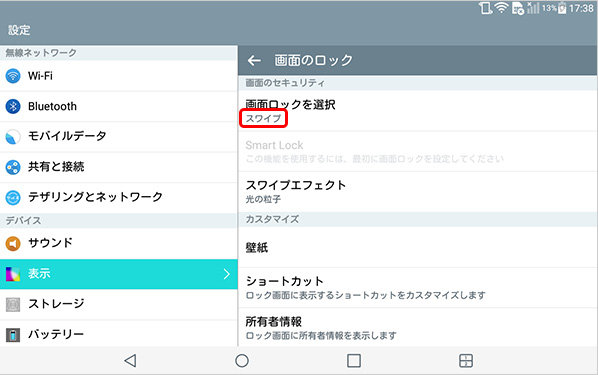This screenshot has height=375, width=598.
Task: Tap the バッテリー battery icon
Action: click(x=13, y=335)
